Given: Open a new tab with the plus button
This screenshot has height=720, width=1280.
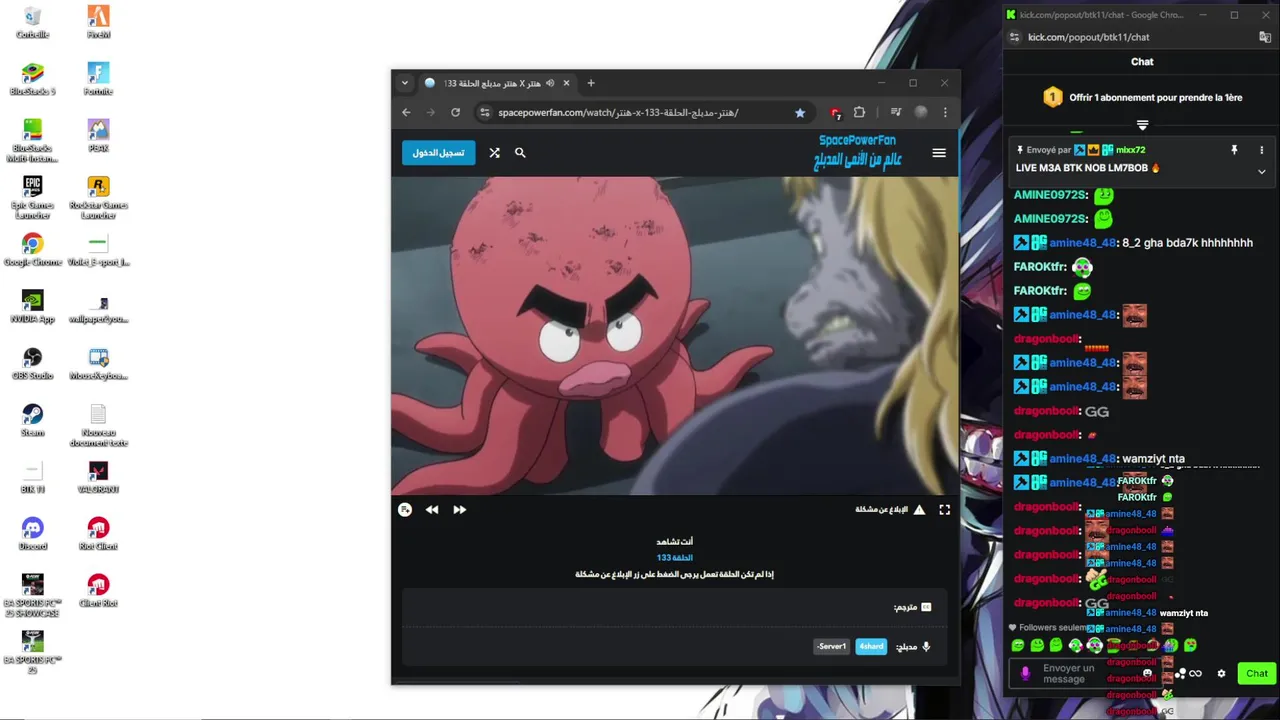Looking at the screenshot, I should [x=591, y=83].
